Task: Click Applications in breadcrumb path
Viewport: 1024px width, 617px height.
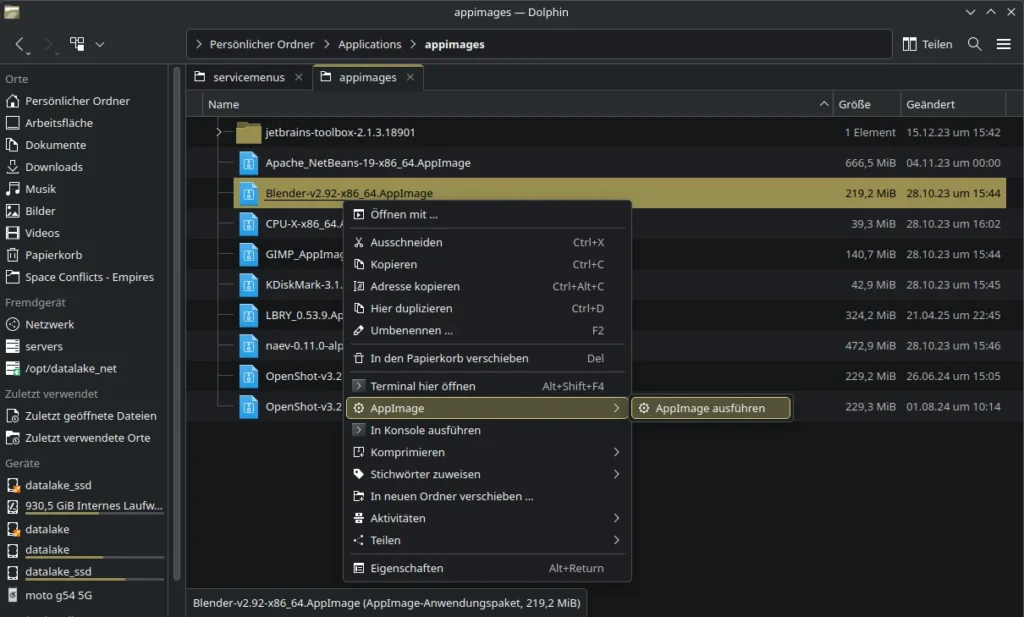Action: click(370, 44)
